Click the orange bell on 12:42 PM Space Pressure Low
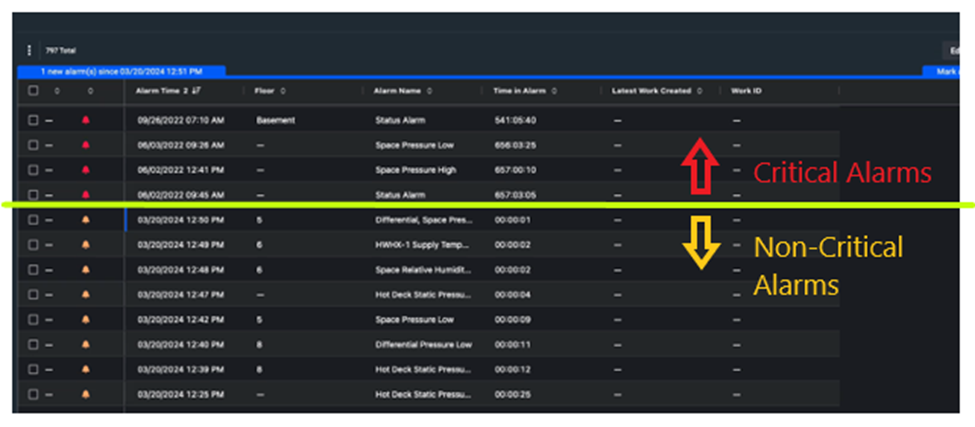Viewport: 975px width, 427px height. point(86,319)
